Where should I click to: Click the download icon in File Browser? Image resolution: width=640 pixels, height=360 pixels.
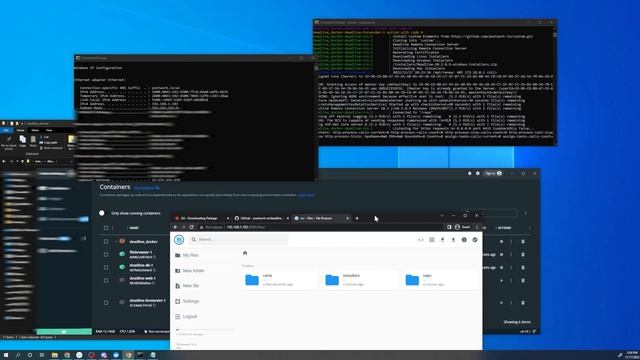coord(442,240)
